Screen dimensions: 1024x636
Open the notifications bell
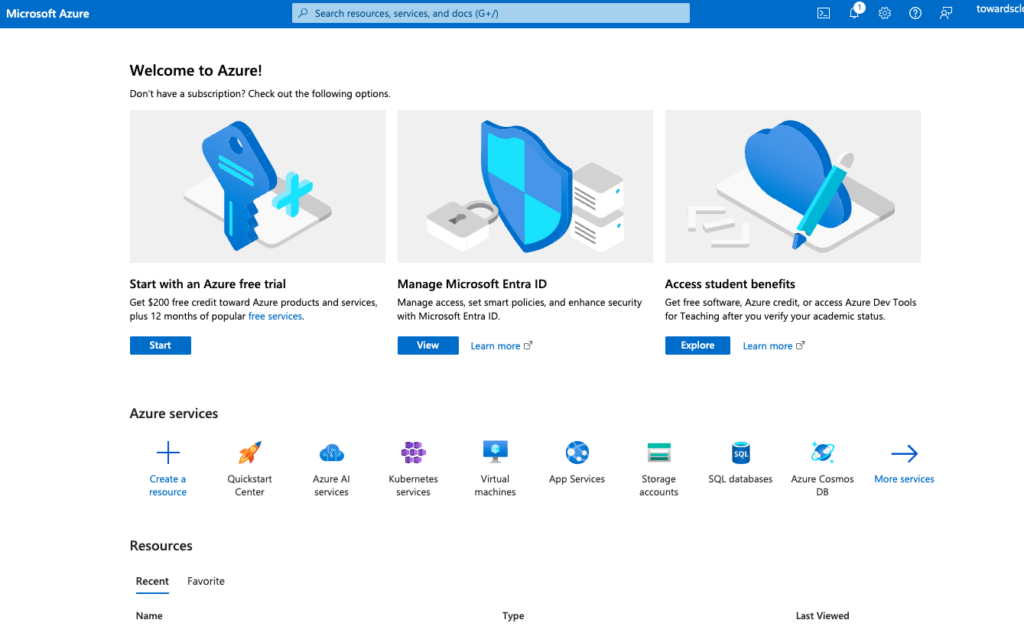tap(854, 13)
